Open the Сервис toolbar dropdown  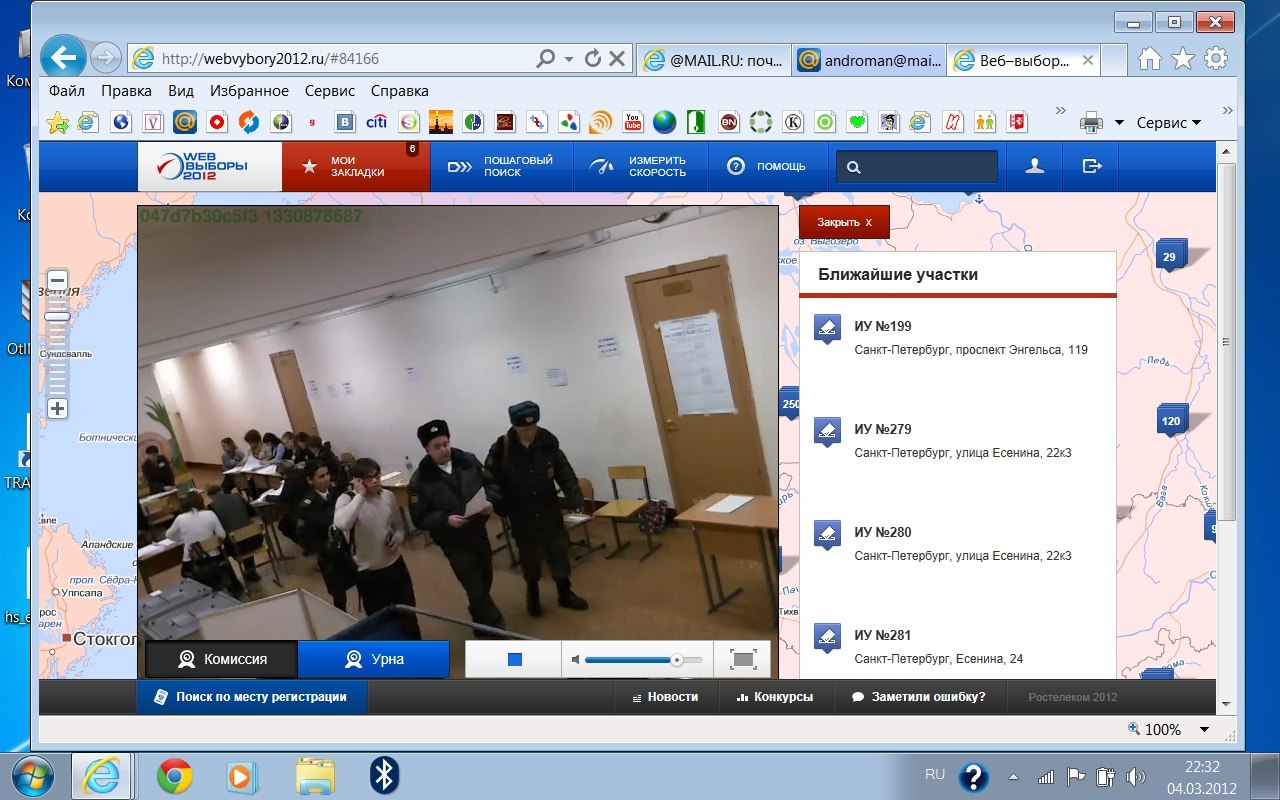[1168, 123]
